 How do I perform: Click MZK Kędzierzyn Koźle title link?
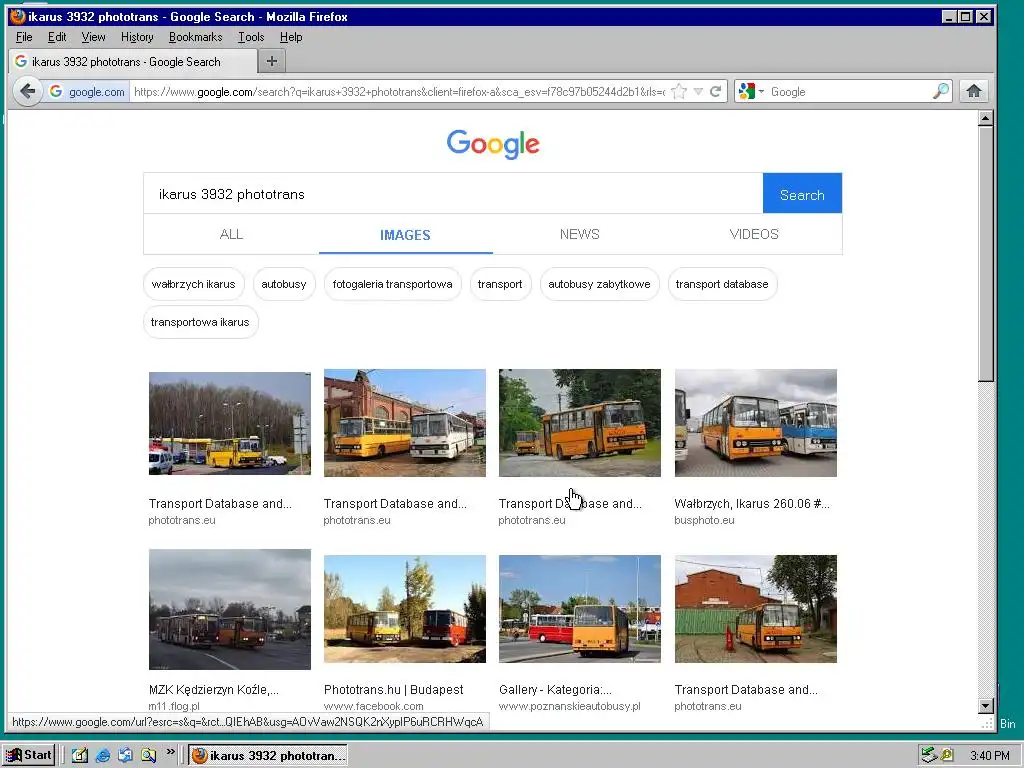tap(214, 690)
